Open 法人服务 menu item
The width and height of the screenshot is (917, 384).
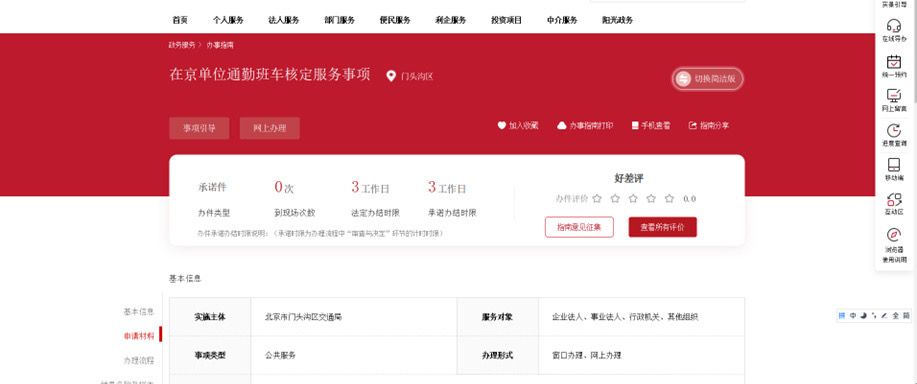284,20
